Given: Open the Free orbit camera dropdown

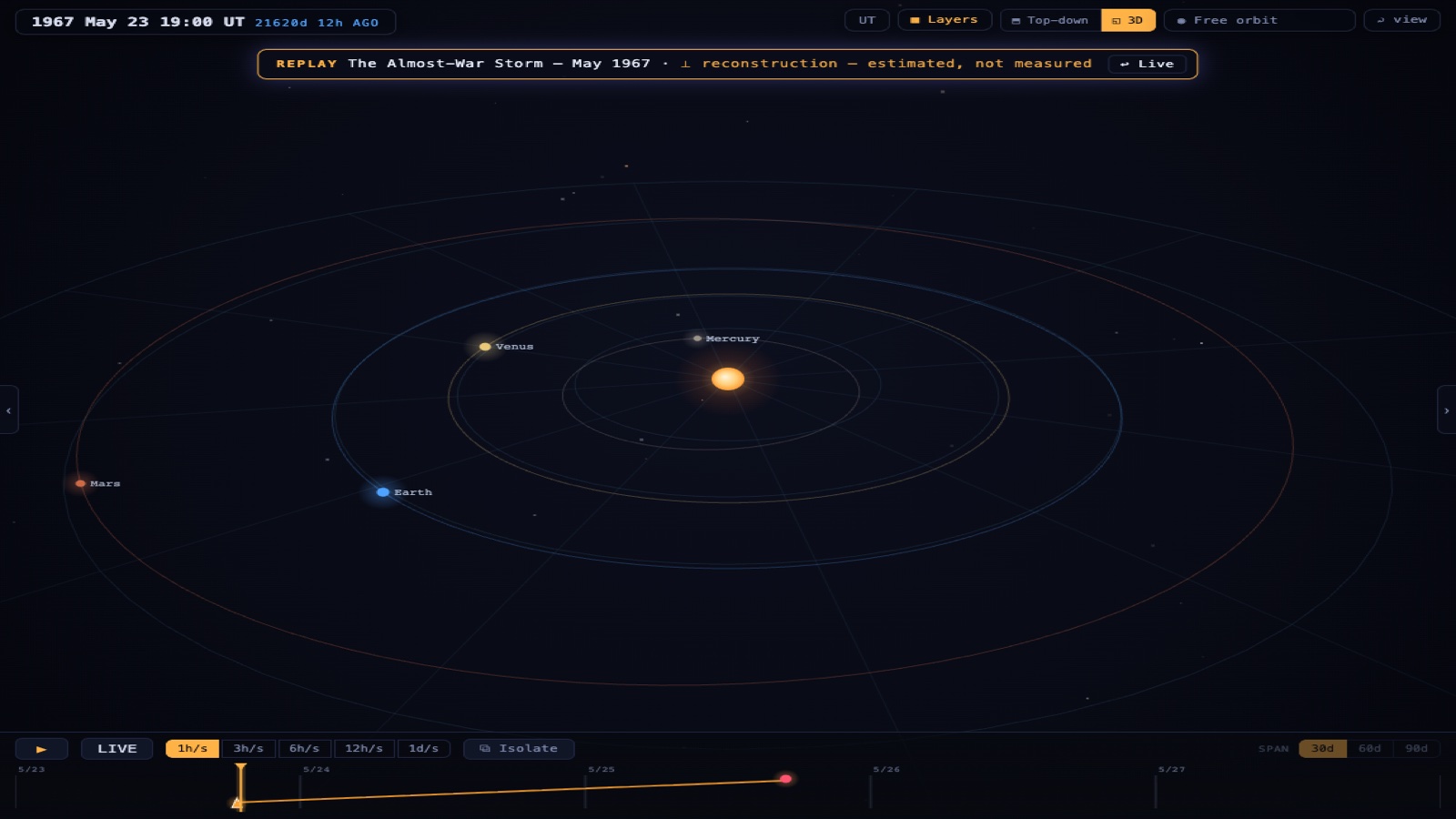Looking at the screenshot, I should pos(1259,20).
